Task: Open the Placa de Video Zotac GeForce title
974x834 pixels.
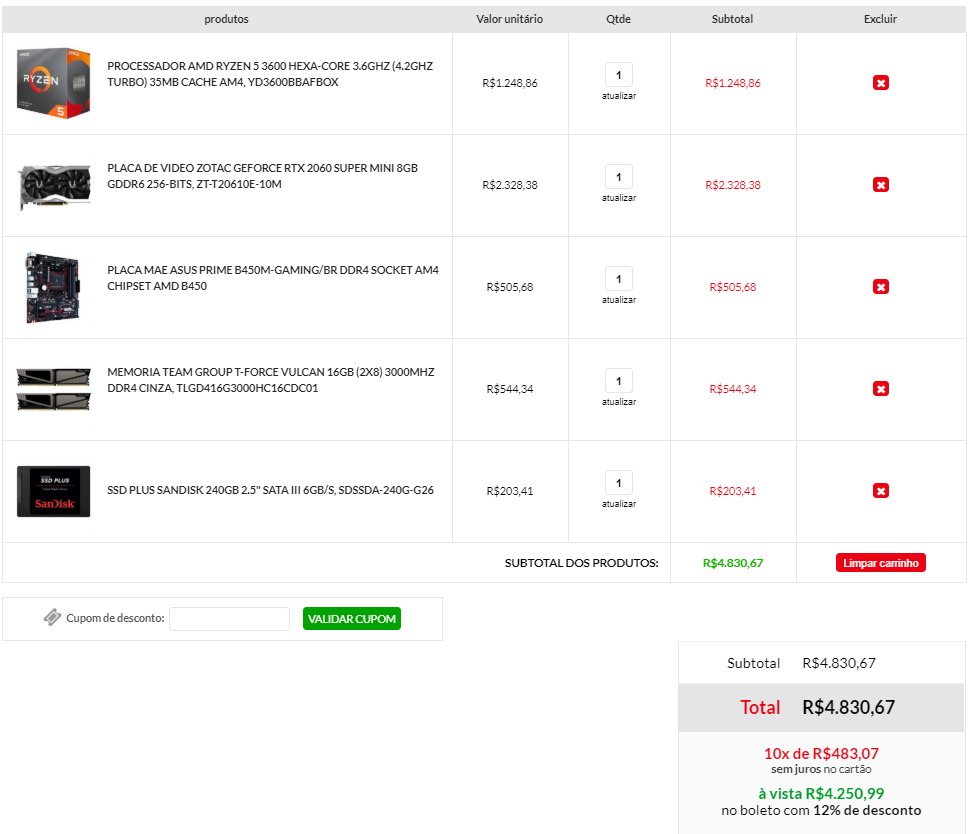Action: [x=263, y=176]
